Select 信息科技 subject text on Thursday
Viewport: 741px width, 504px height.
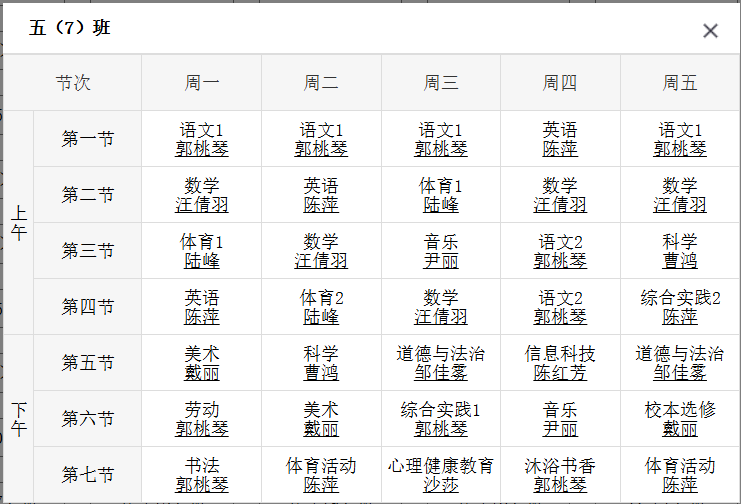(560, 354)
